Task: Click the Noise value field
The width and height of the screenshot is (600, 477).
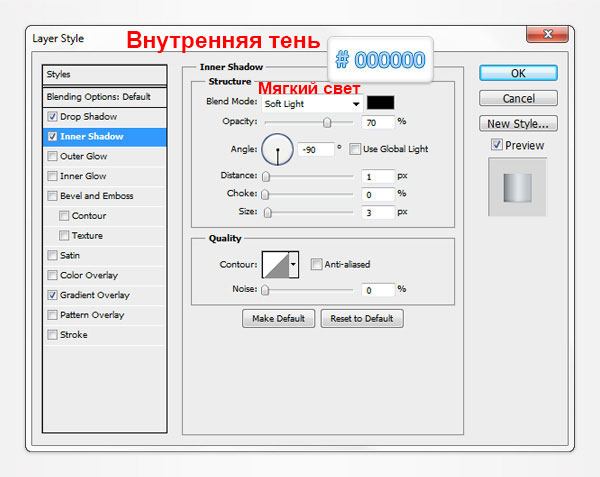Action: 378,290
